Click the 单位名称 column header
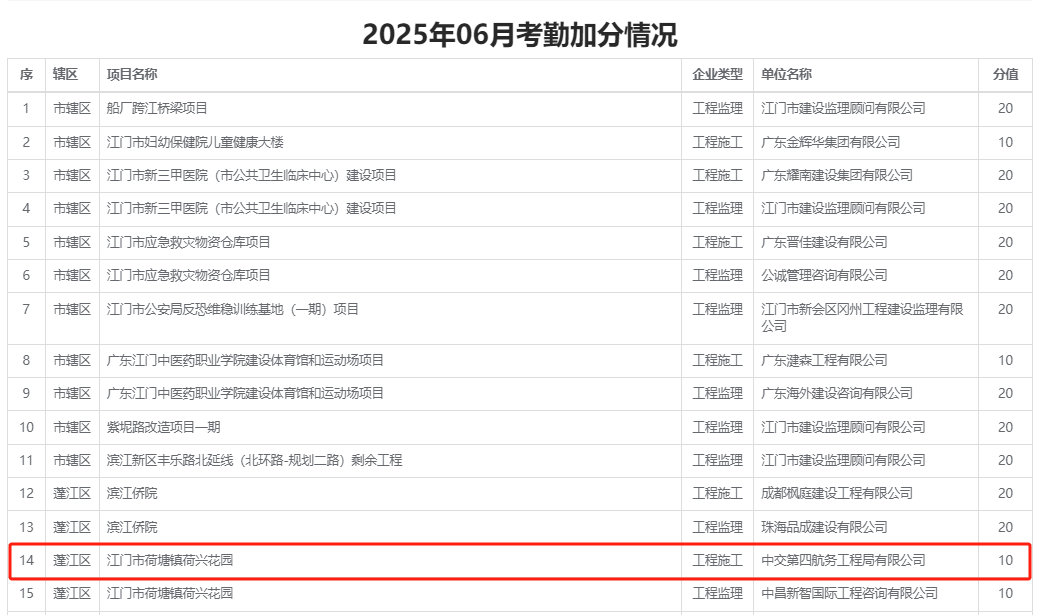The height and width of the screenshot is (615, 1042). pyautogui.click(x=786, y=75)
